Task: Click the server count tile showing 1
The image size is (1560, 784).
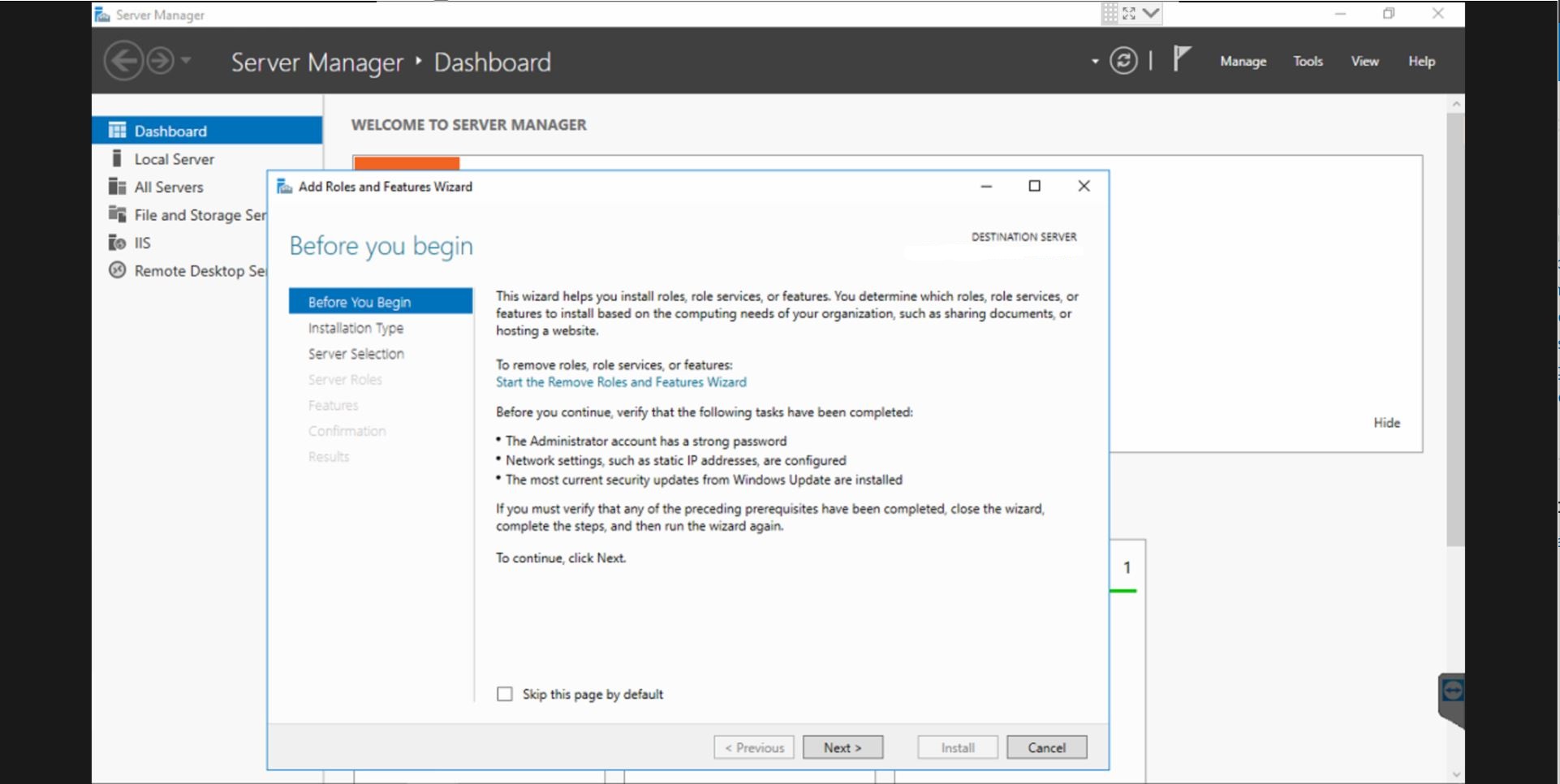Action: pyautogui.click(x=1127, y=568)
